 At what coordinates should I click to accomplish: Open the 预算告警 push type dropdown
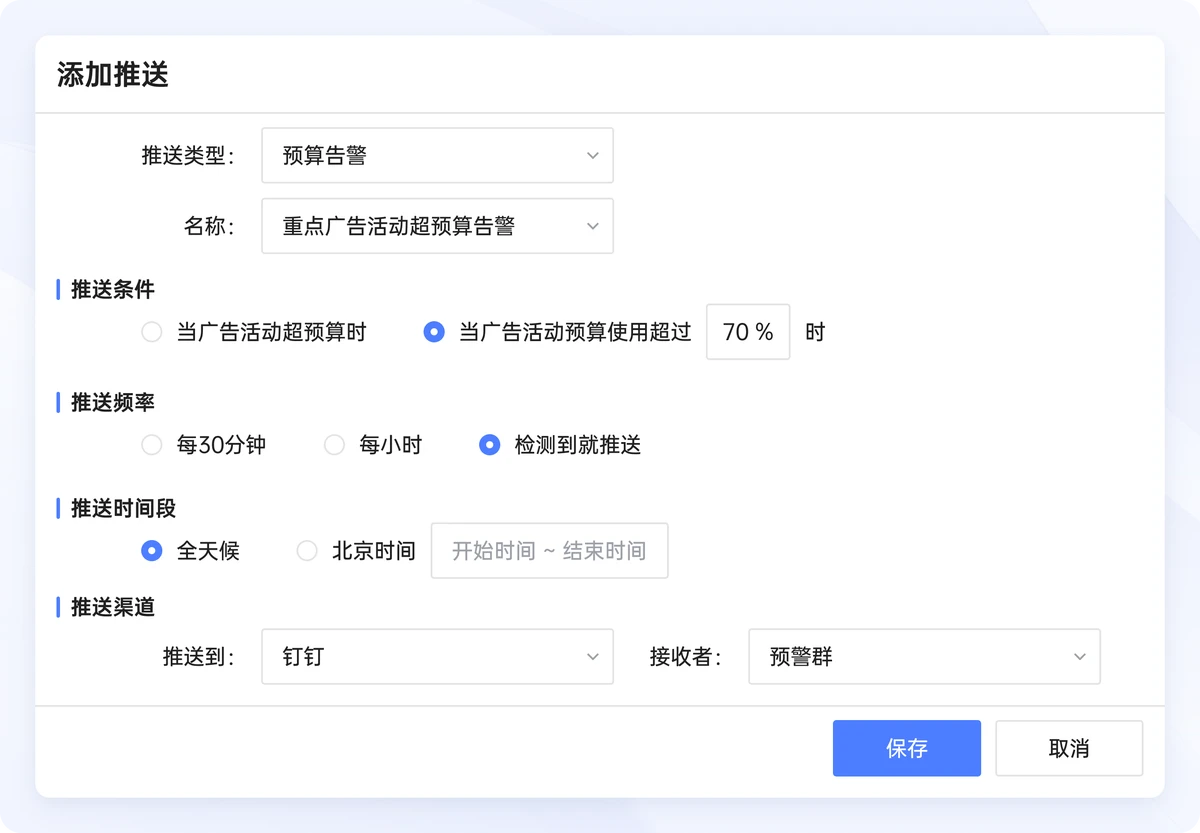(420, 156)
